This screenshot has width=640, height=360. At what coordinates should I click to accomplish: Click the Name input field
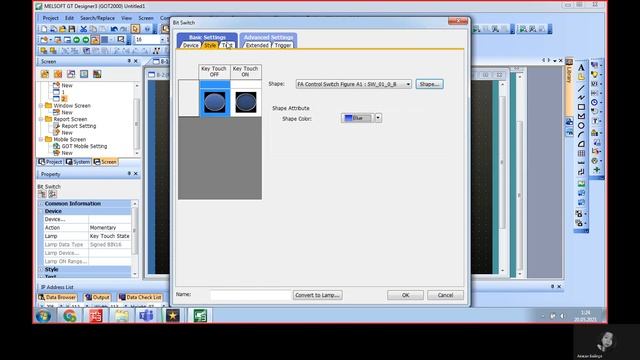point(250,295)
